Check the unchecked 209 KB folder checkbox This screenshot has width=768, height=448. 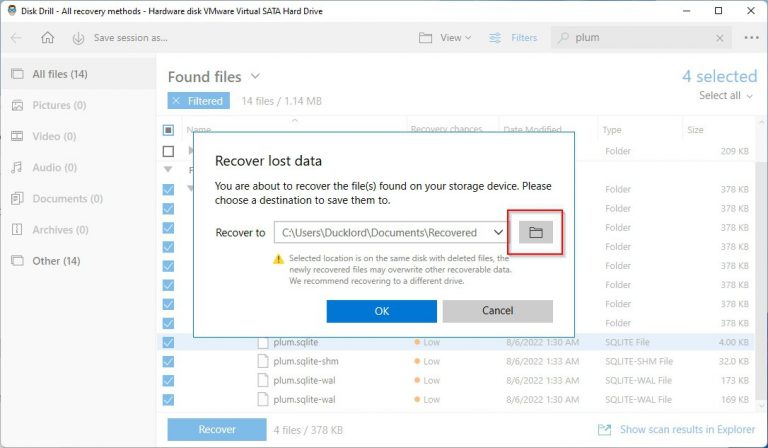pyautogui.click(x=168, y=151)
